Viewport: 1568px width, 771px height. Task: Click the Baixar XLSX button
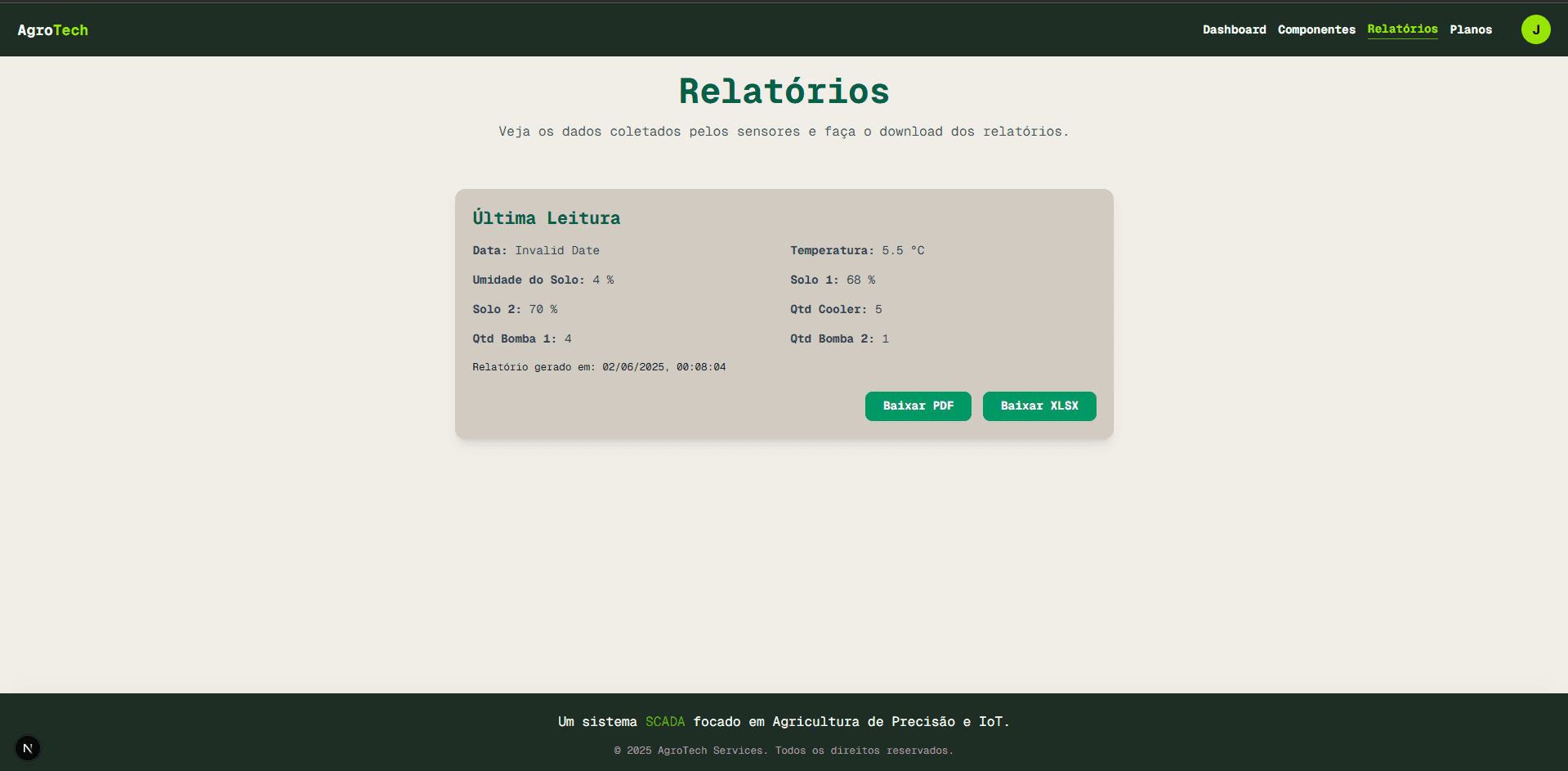pyautogui.click(x=1039, y=406)
